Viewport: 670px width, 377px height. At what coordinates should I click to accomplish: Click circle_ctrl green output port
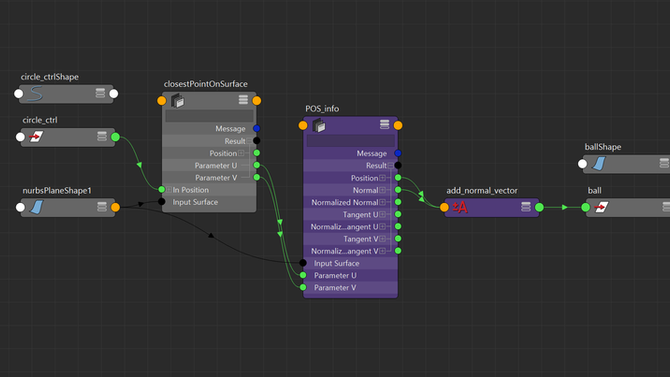pos(115,137)
